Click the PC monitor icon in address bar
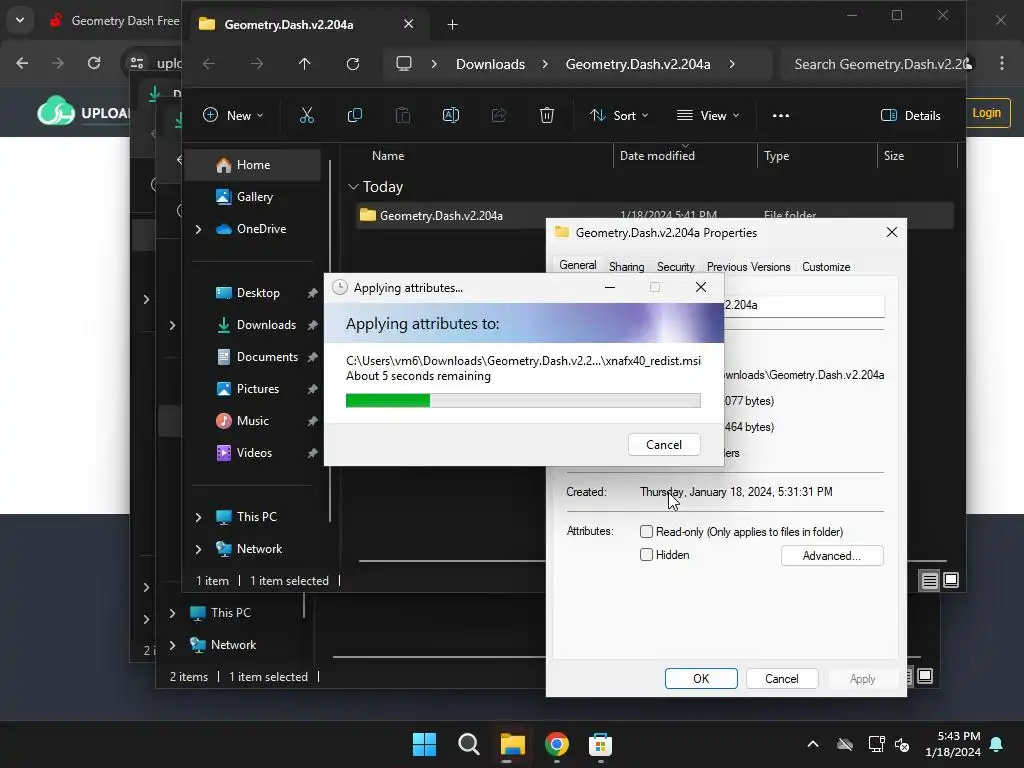The height and width of the screenshot is (768, 1024). point(404,63)
